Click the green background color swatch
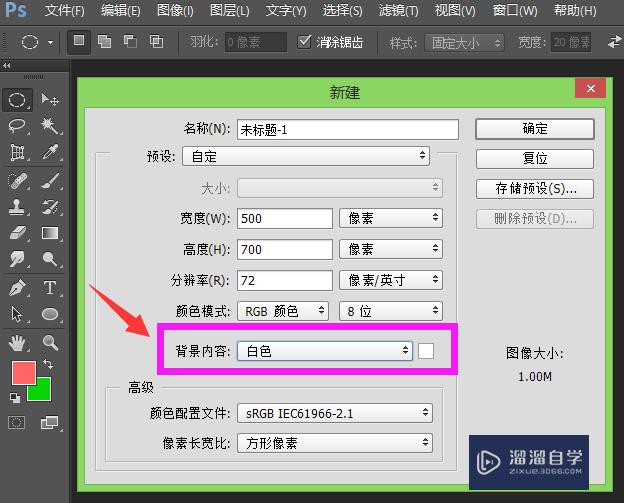 (43, 392)
